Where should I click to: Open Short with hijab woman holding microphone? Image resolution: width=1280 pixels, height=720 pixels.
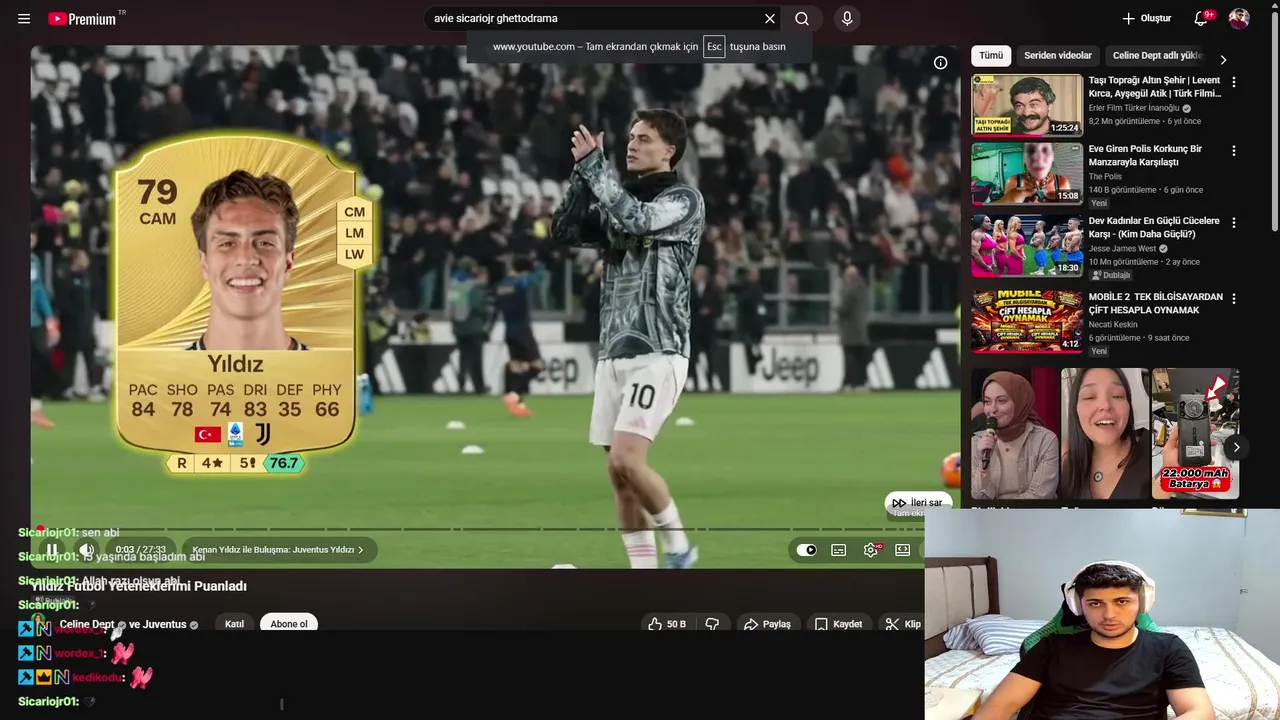coord(1015,433)
